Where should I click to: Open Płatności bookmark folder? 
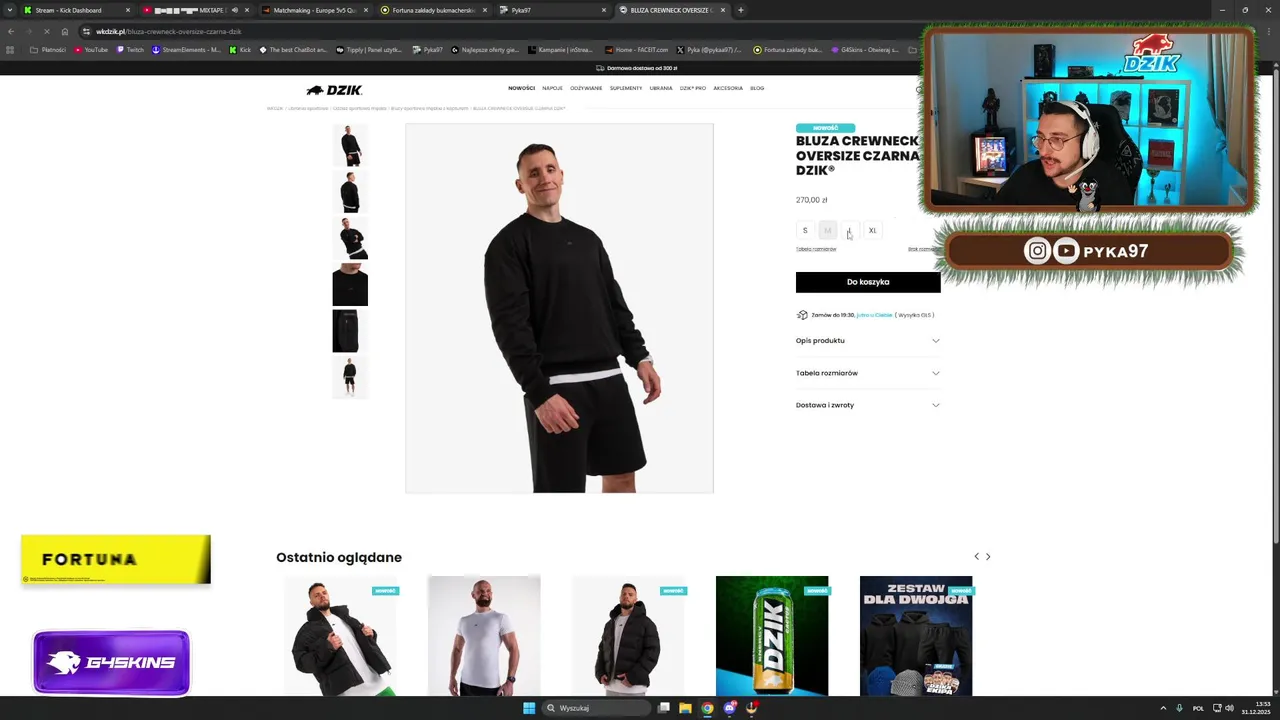coord(48,50)
